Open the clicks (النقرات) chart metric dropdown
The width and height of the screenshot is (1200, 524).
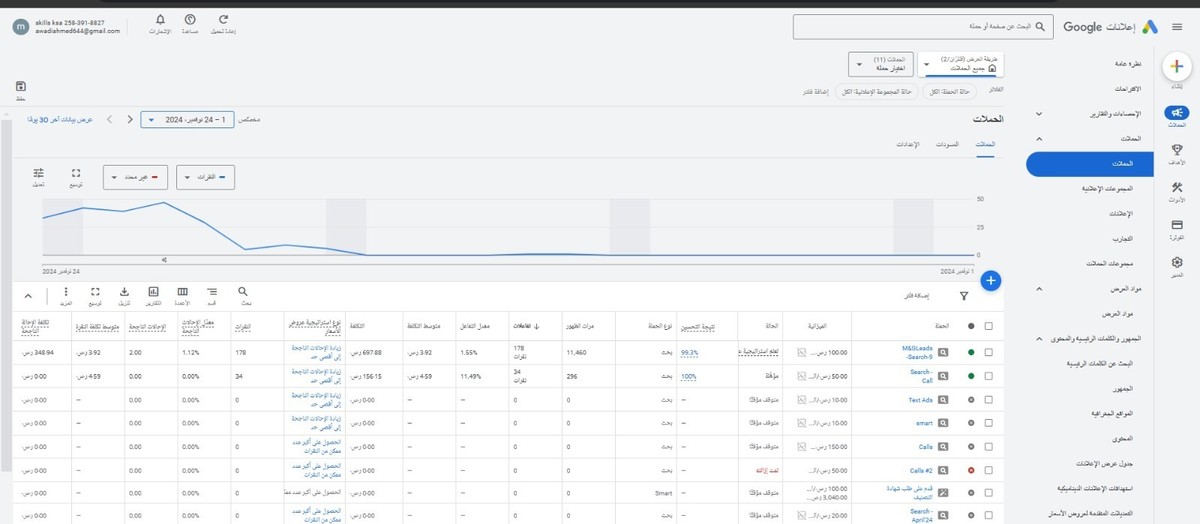(x=205, y=177)
